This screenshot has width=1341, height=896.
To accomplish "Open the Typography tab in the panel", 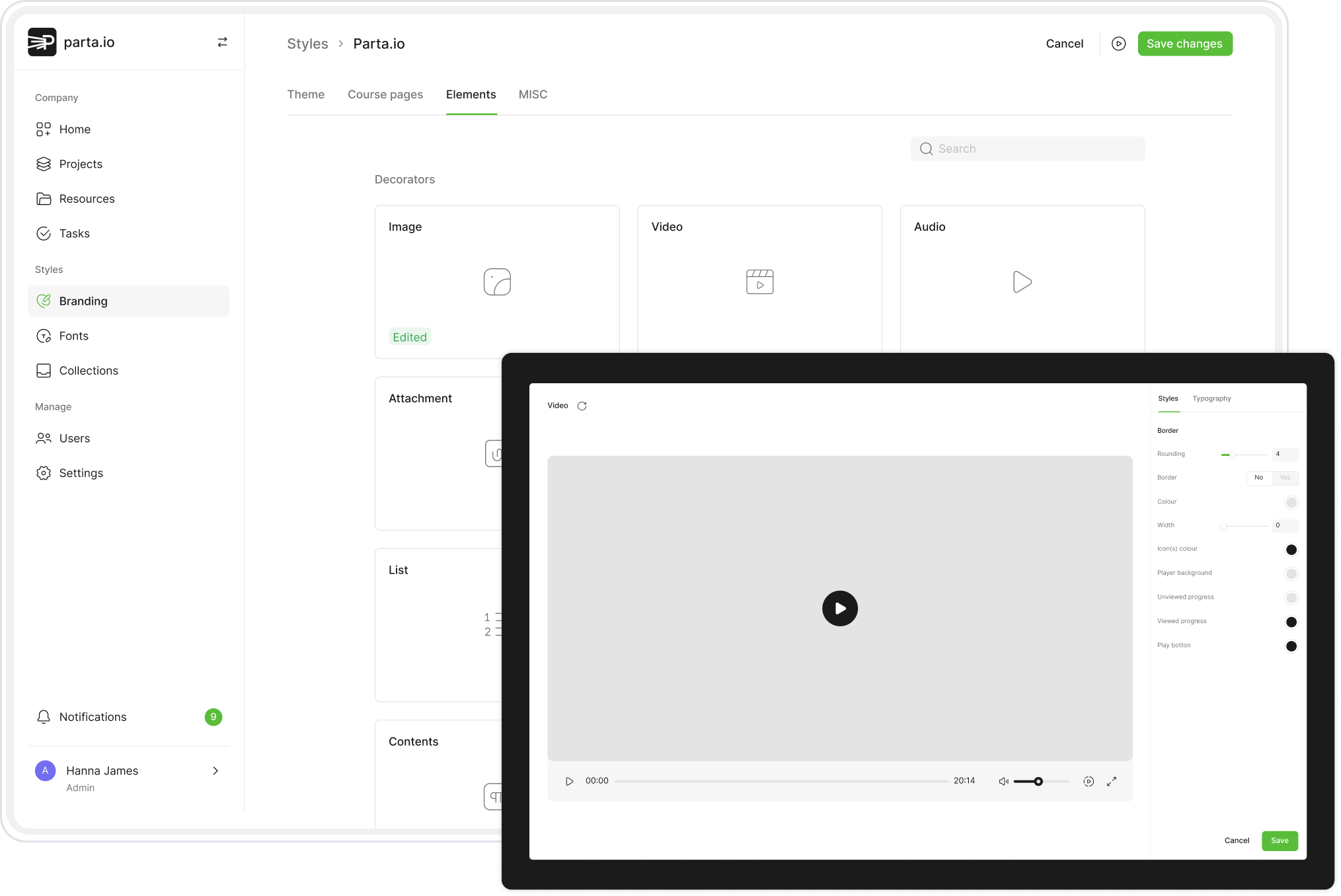I will point(1211,398).
